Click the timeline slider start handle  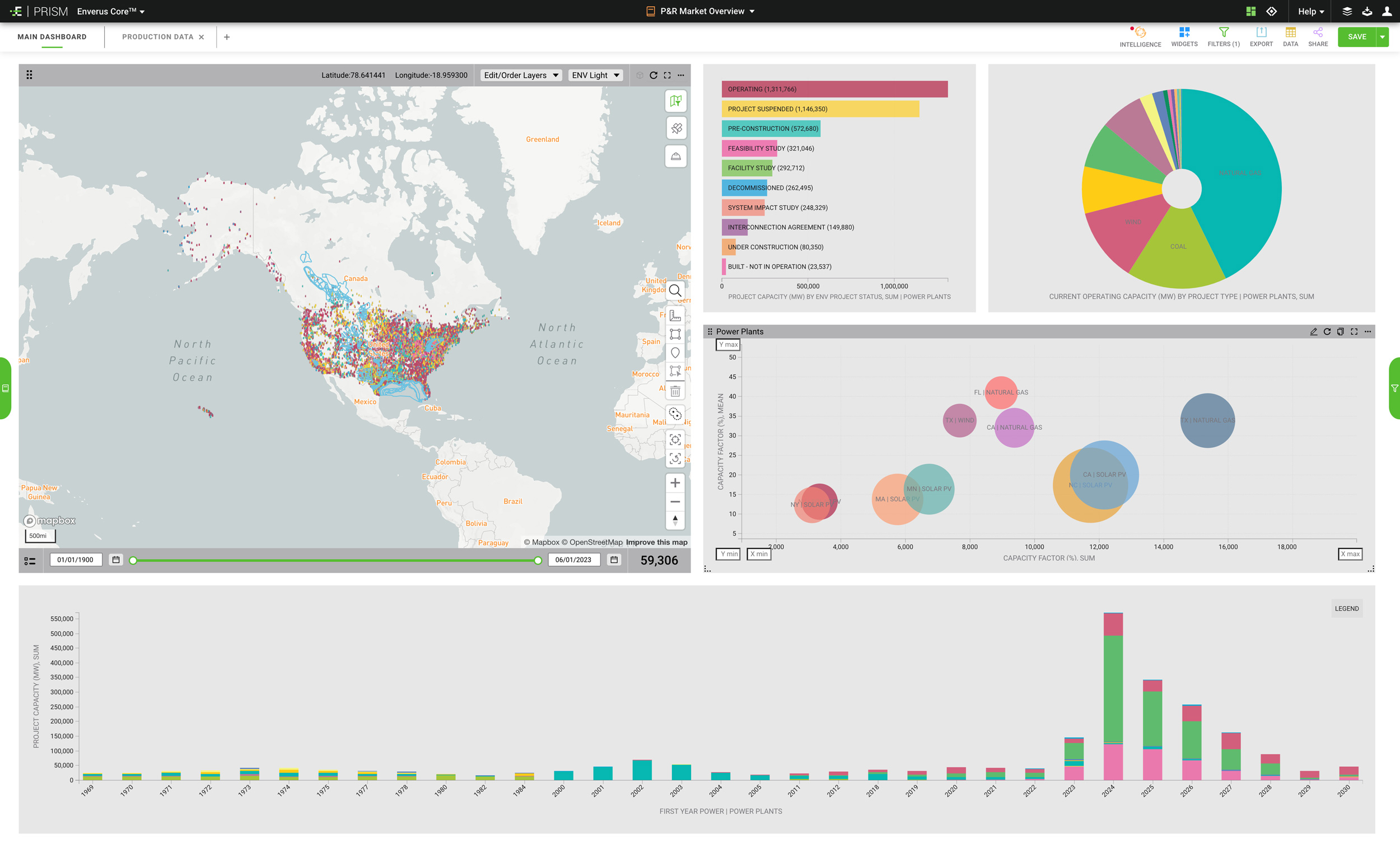[133, 561]
